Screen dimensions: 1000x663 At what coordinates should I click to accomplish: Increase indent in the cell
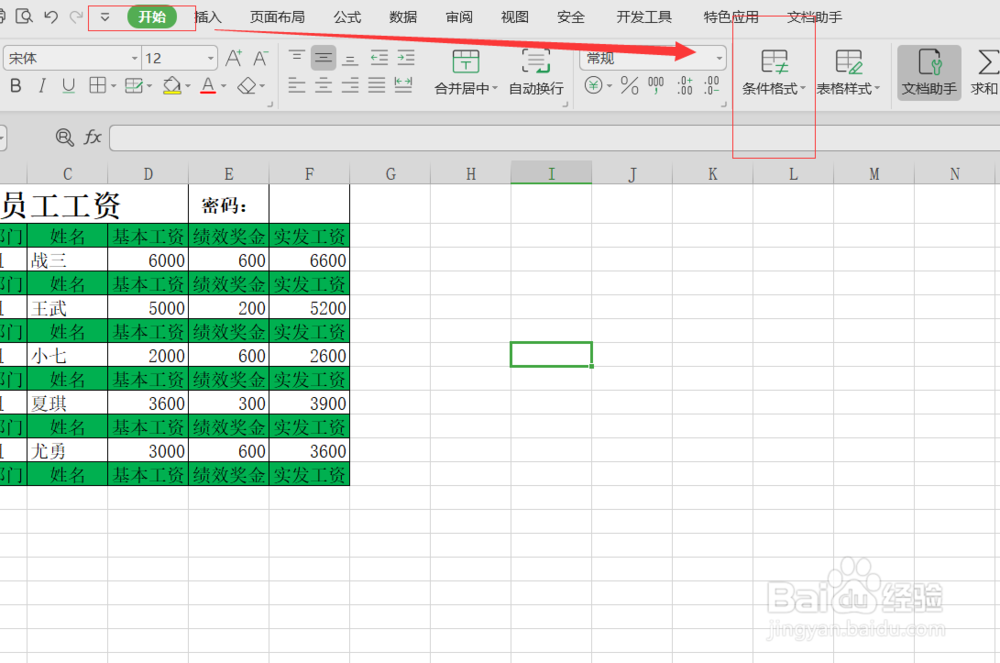[406, 58]
